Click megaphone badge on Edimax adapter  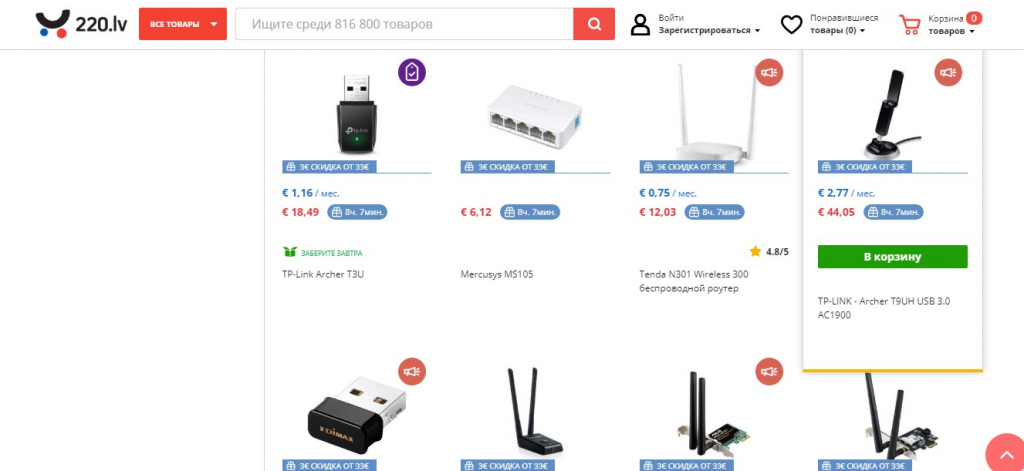[x=412, y=371]
